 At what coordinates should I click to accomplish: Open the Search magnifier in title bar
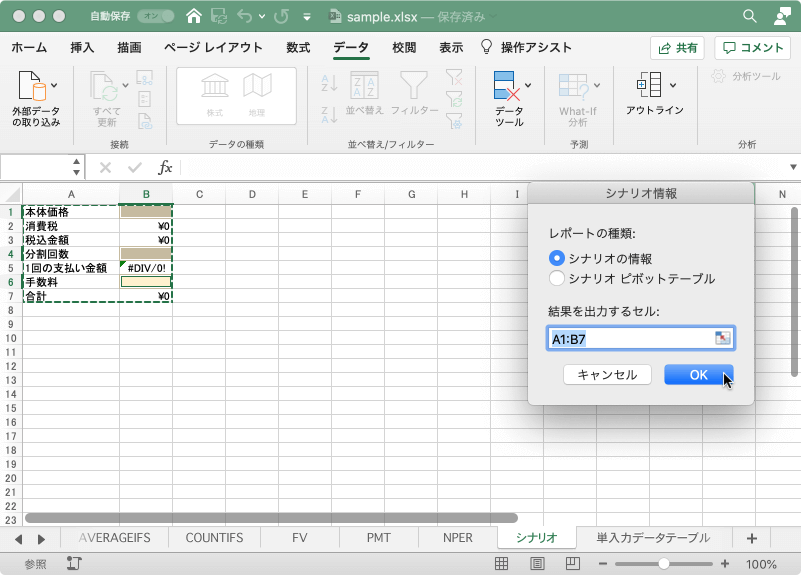click(x=749, y=16)
